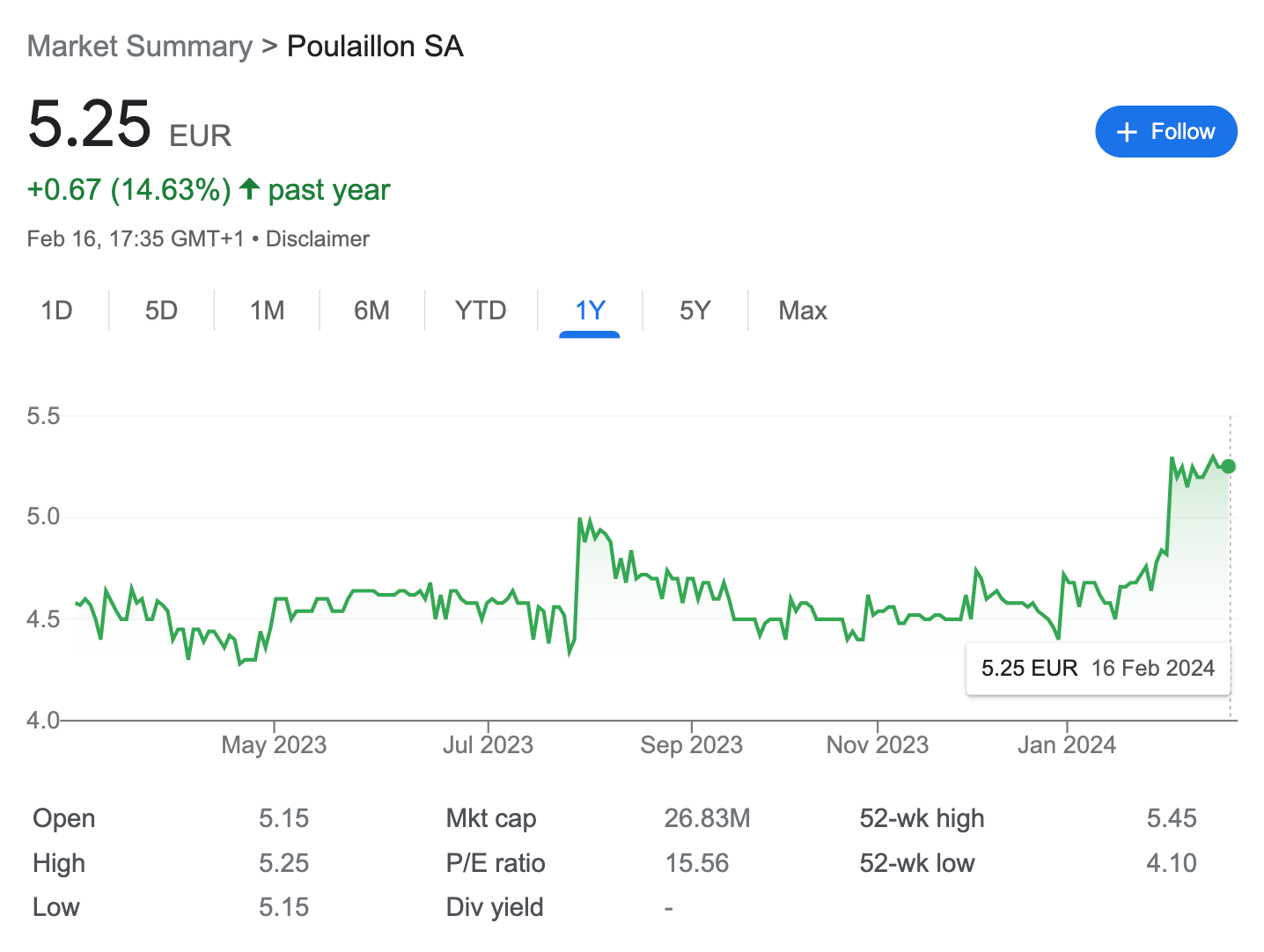Click the May 2023 axis label
The width and height of the screenshot is (1264, 952).
tap(274, 745)
